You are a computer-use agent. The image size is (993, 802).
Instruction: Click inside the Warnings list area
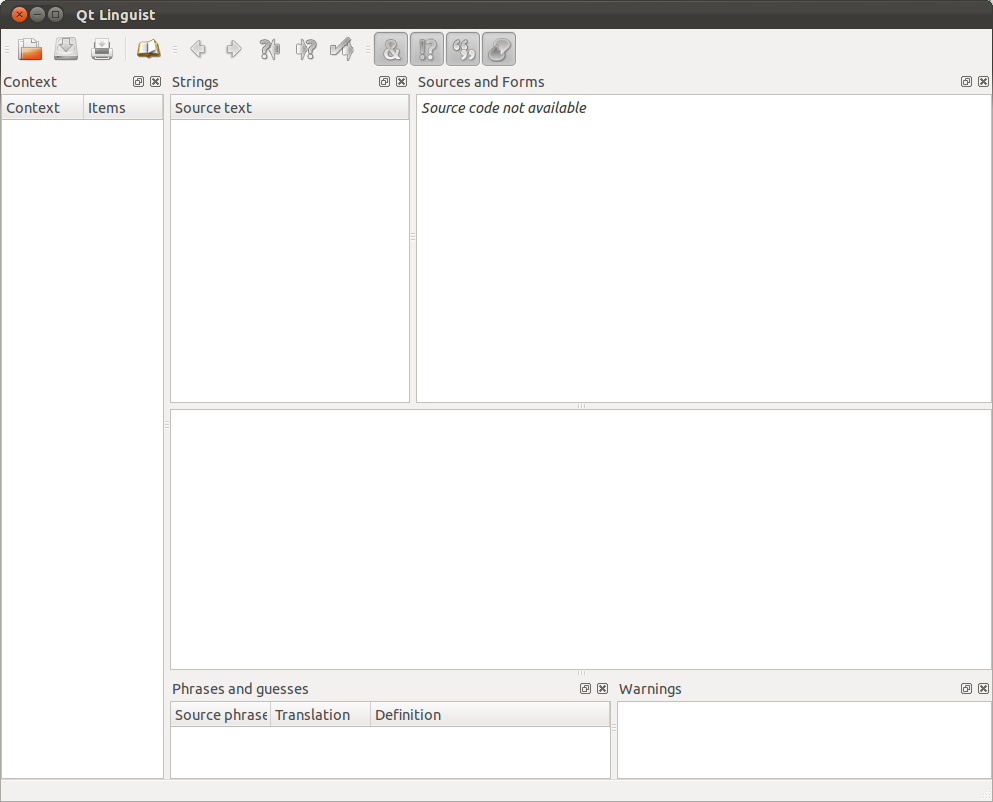[x=804, y=740]
